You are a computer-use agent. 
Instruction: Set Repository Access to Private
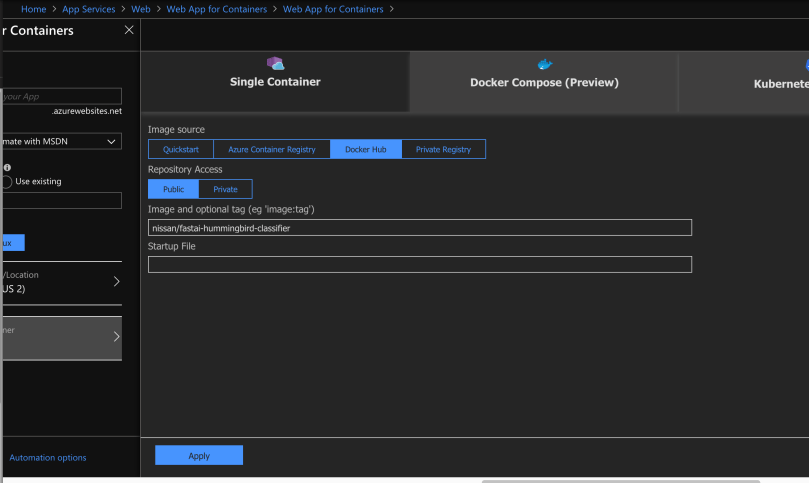[225, 189]
